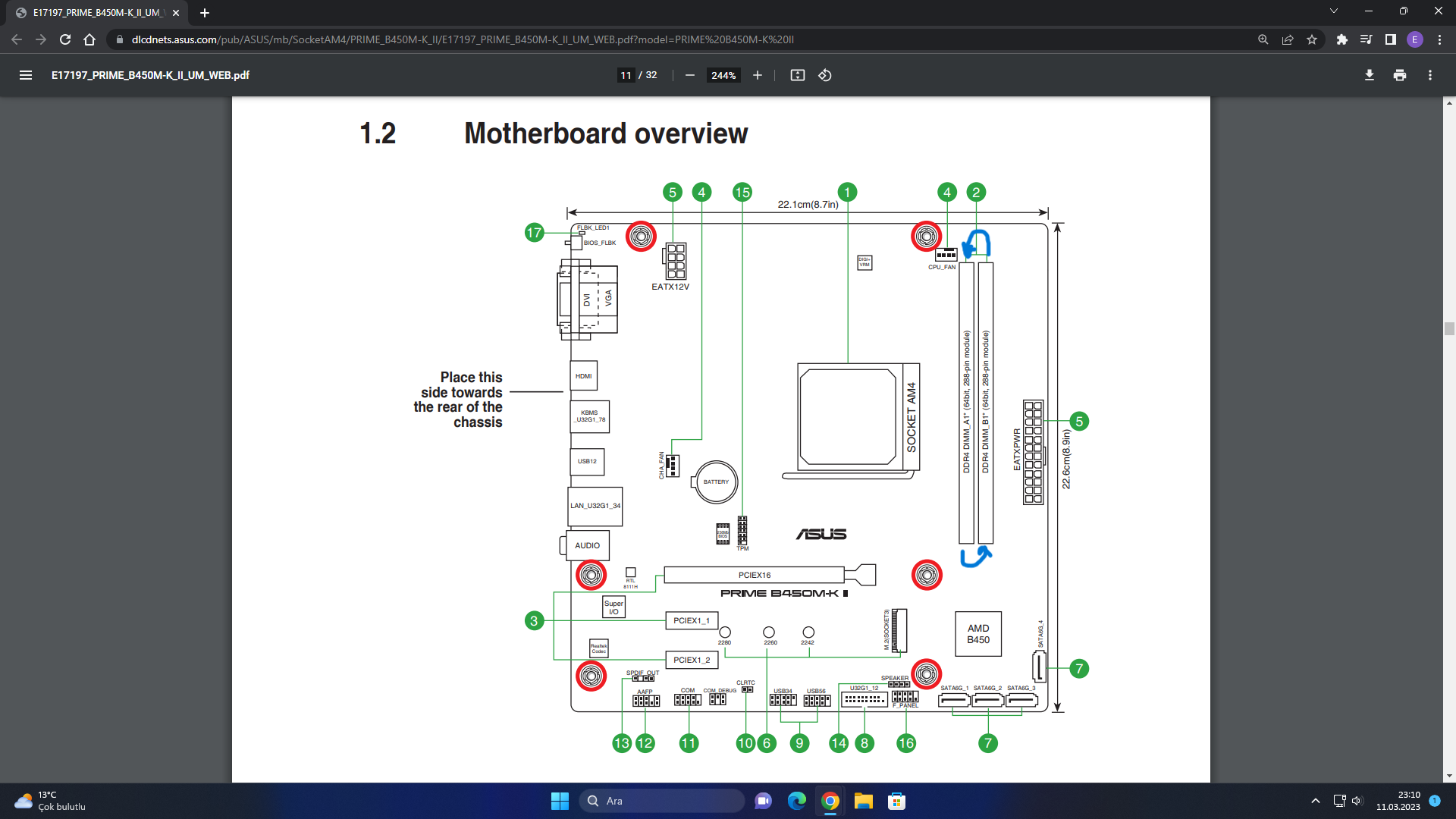The width and height of the screenshot is (1456, 819).
Task: Show hidden system tray icons
Action: (1315, 801)
